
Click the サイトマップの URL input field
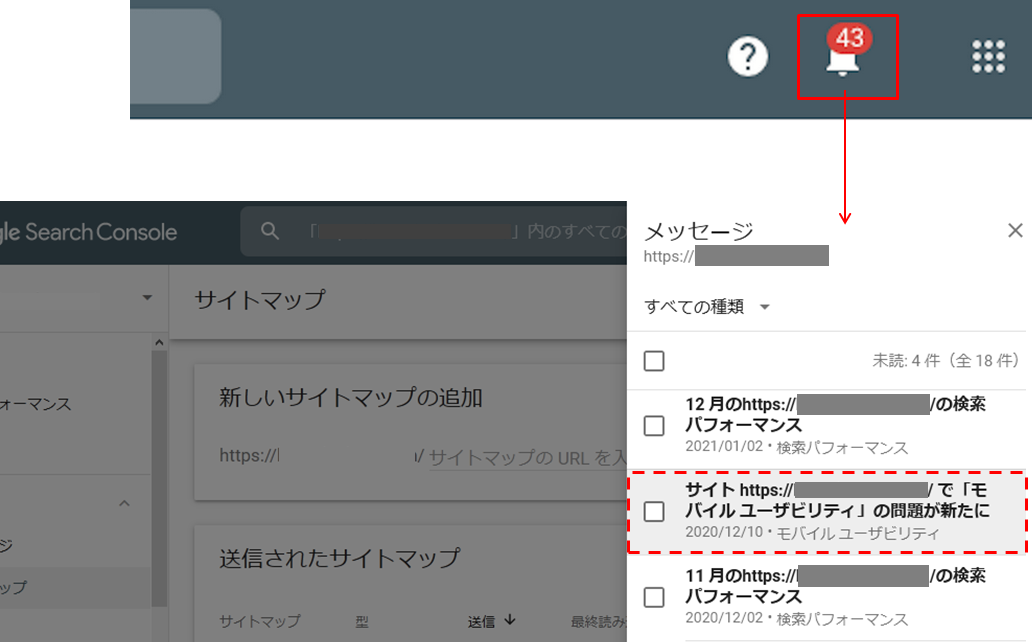click(x=527, y=457)
